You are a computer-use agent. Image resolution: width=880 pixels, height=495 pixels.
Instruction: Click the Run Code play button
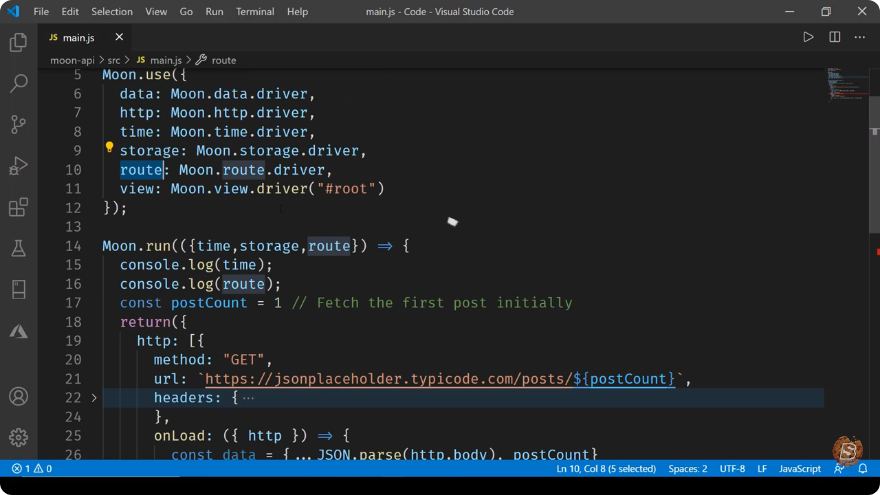[x=808, y=37]
